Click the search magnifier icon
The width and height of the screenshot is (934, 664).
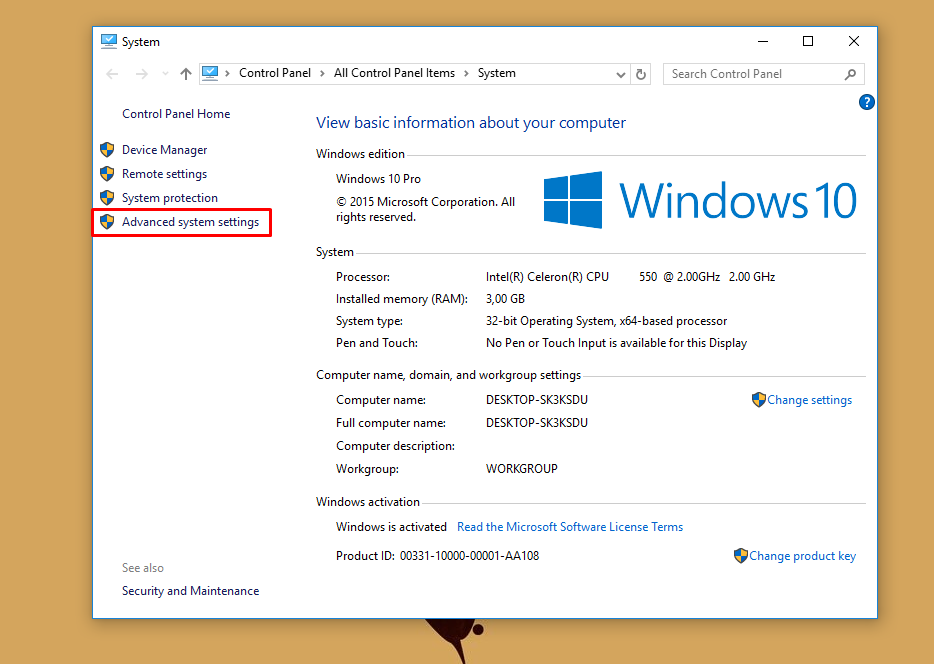850,74
